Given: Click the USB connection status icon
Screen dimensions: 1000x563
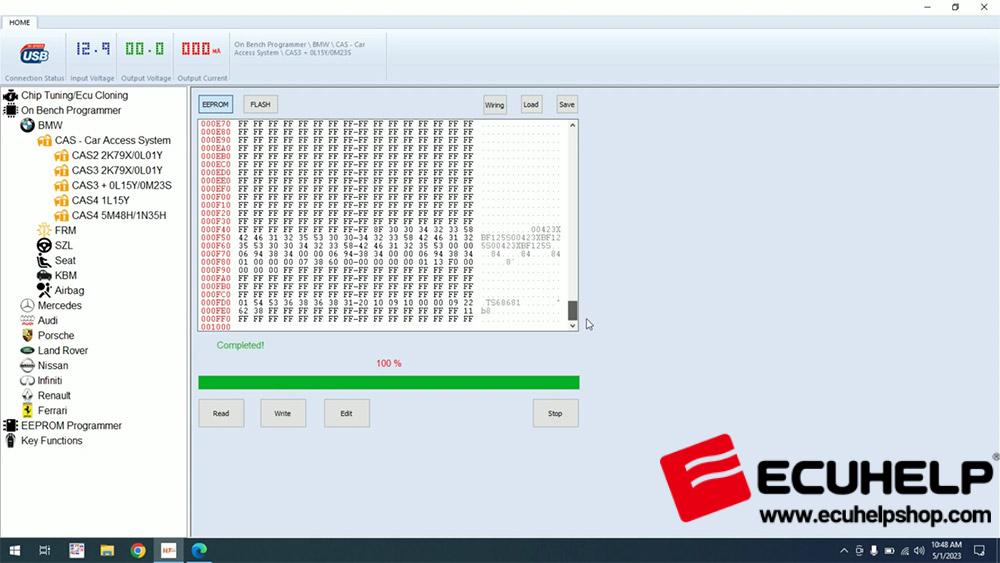Looking at the screenshot, I should [34, 54].
